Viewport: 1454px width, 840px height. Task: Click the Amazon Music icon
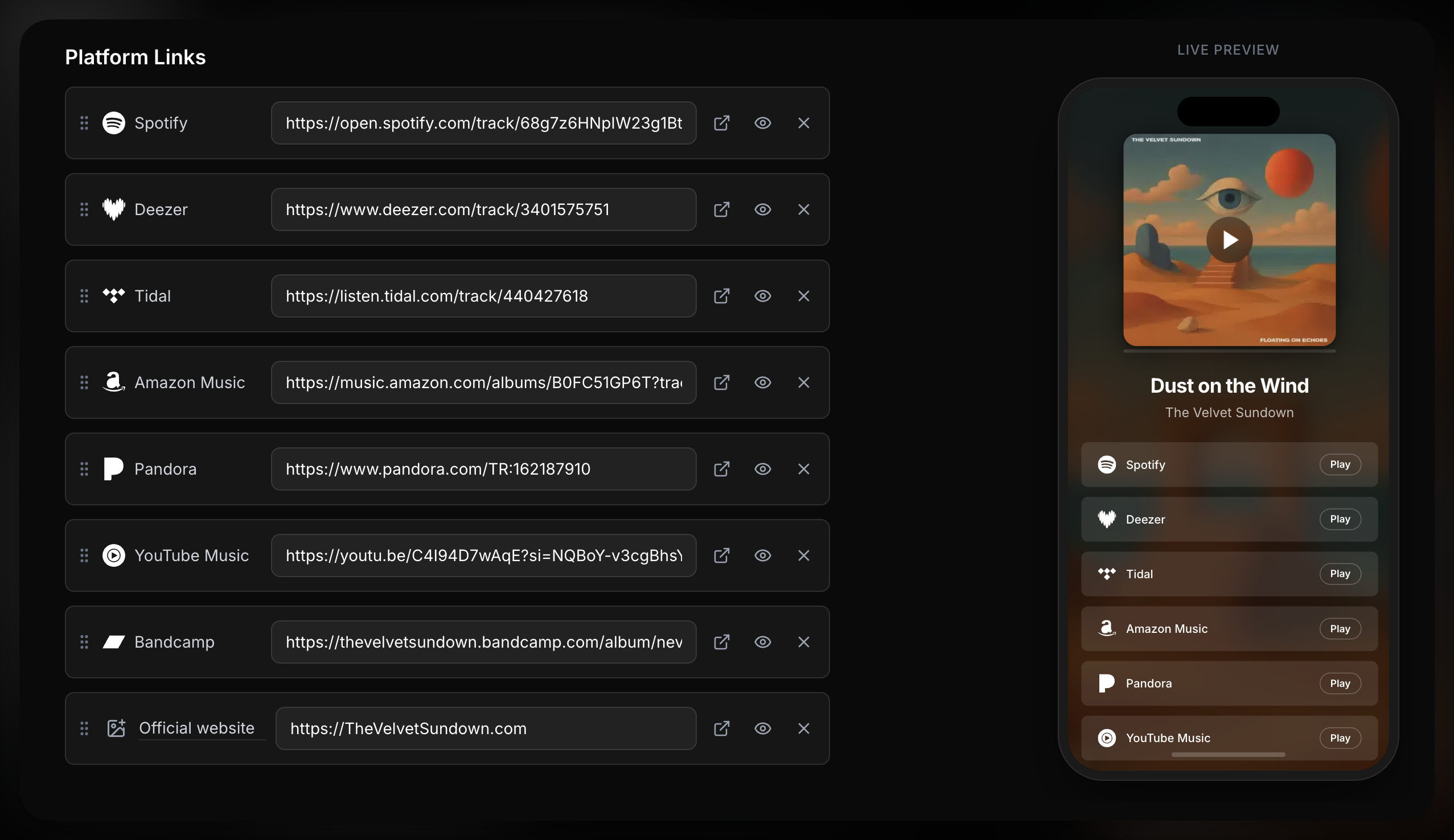114,382
